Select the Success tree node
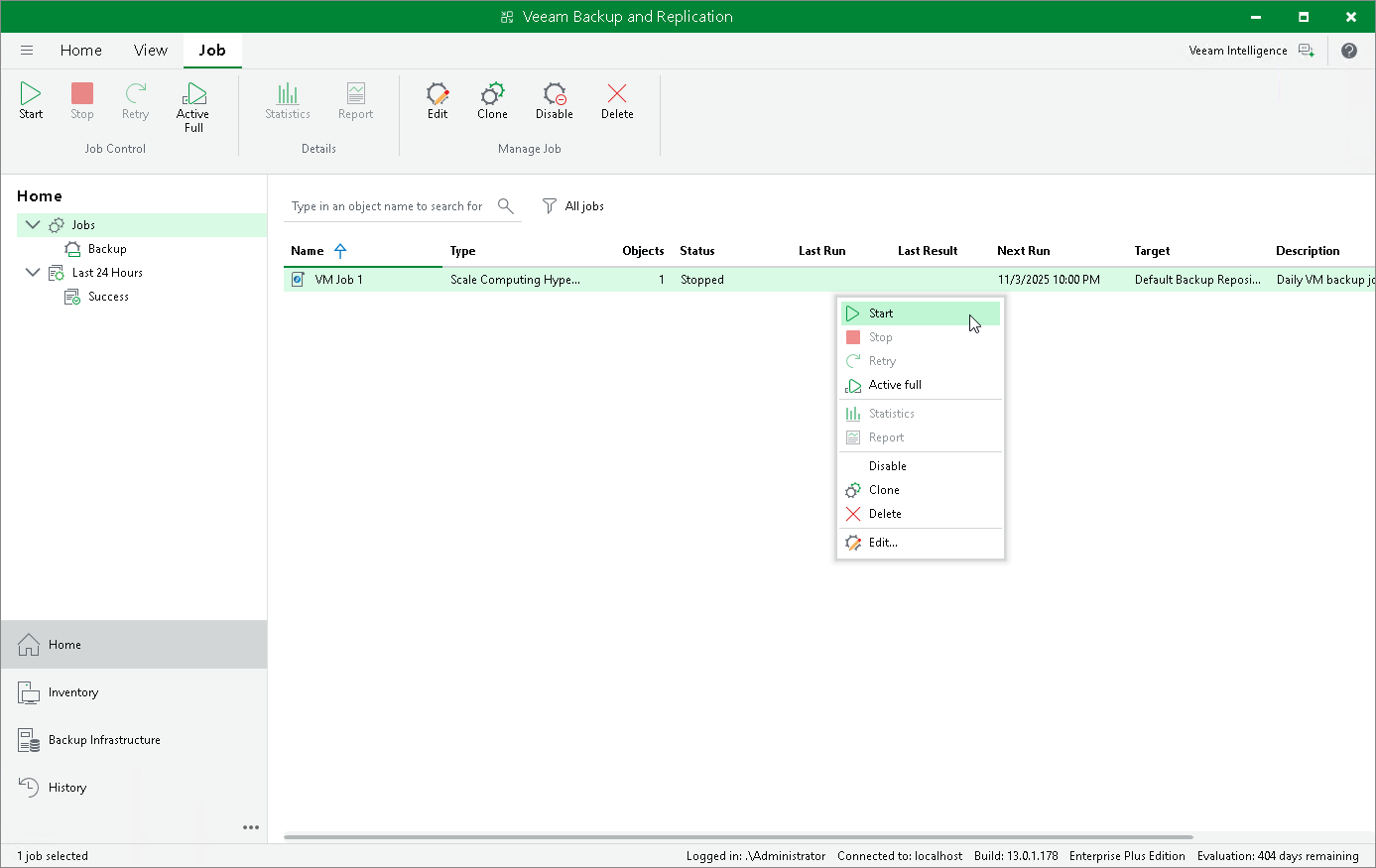Viewport: 1376px width, 868px height. tap(108, 297)
